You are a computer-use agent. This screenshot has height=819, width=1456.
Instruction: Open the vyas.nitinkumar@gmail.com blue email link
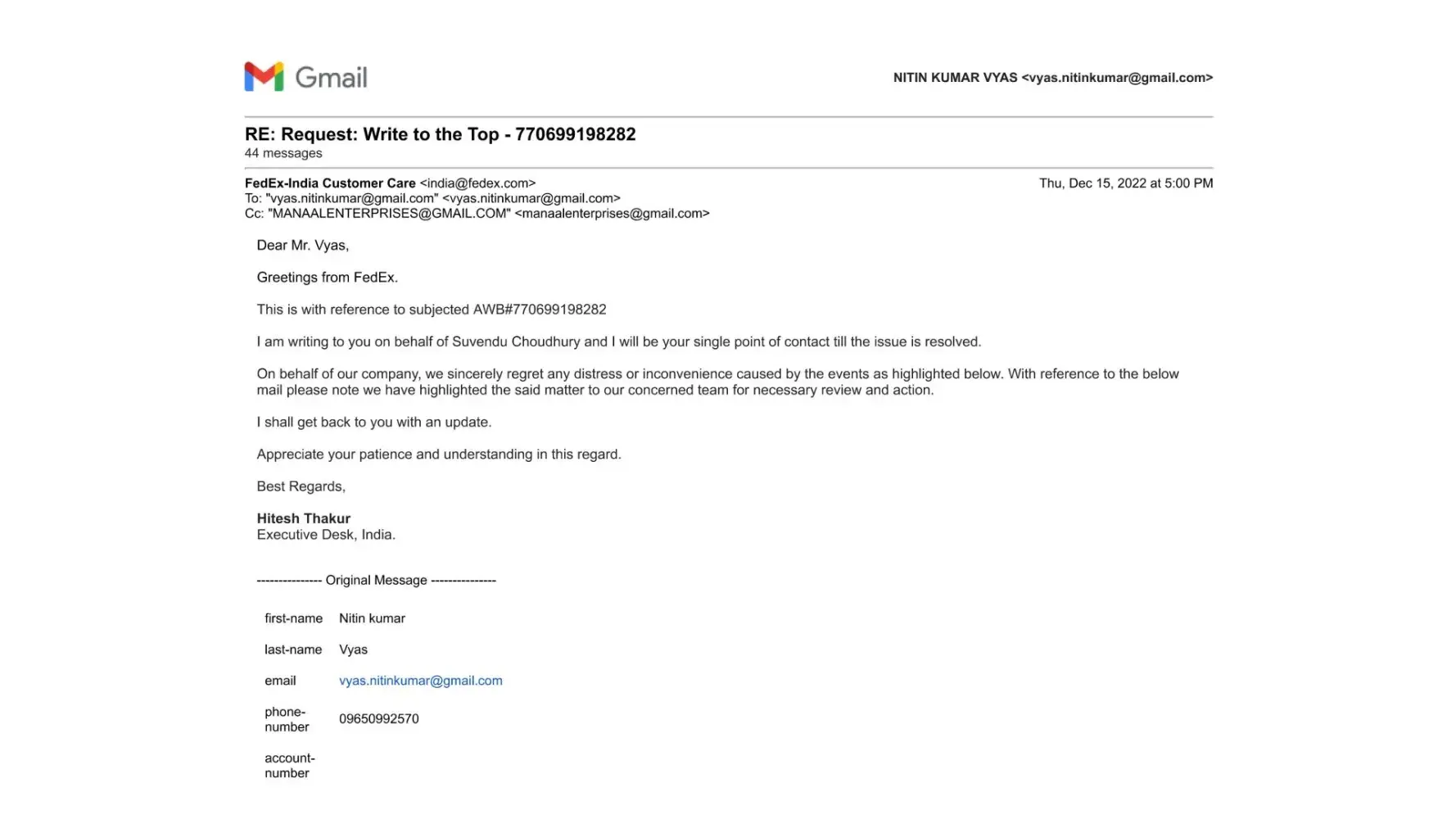420,681
